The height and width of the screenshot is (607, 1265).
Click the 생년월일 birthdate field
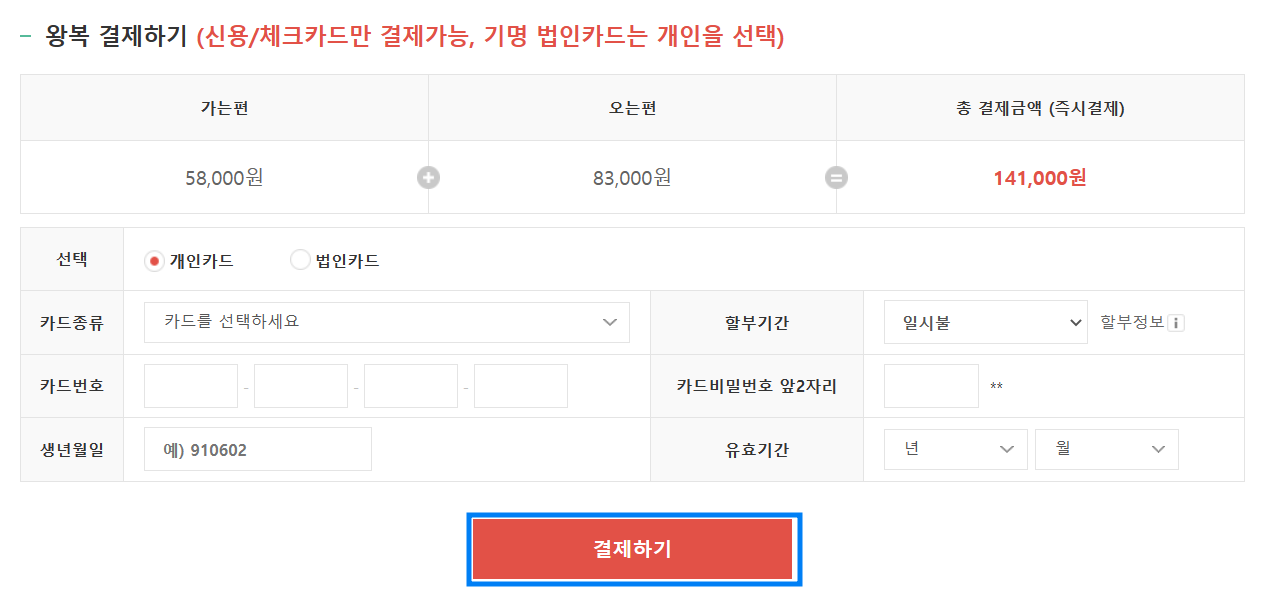257,449
